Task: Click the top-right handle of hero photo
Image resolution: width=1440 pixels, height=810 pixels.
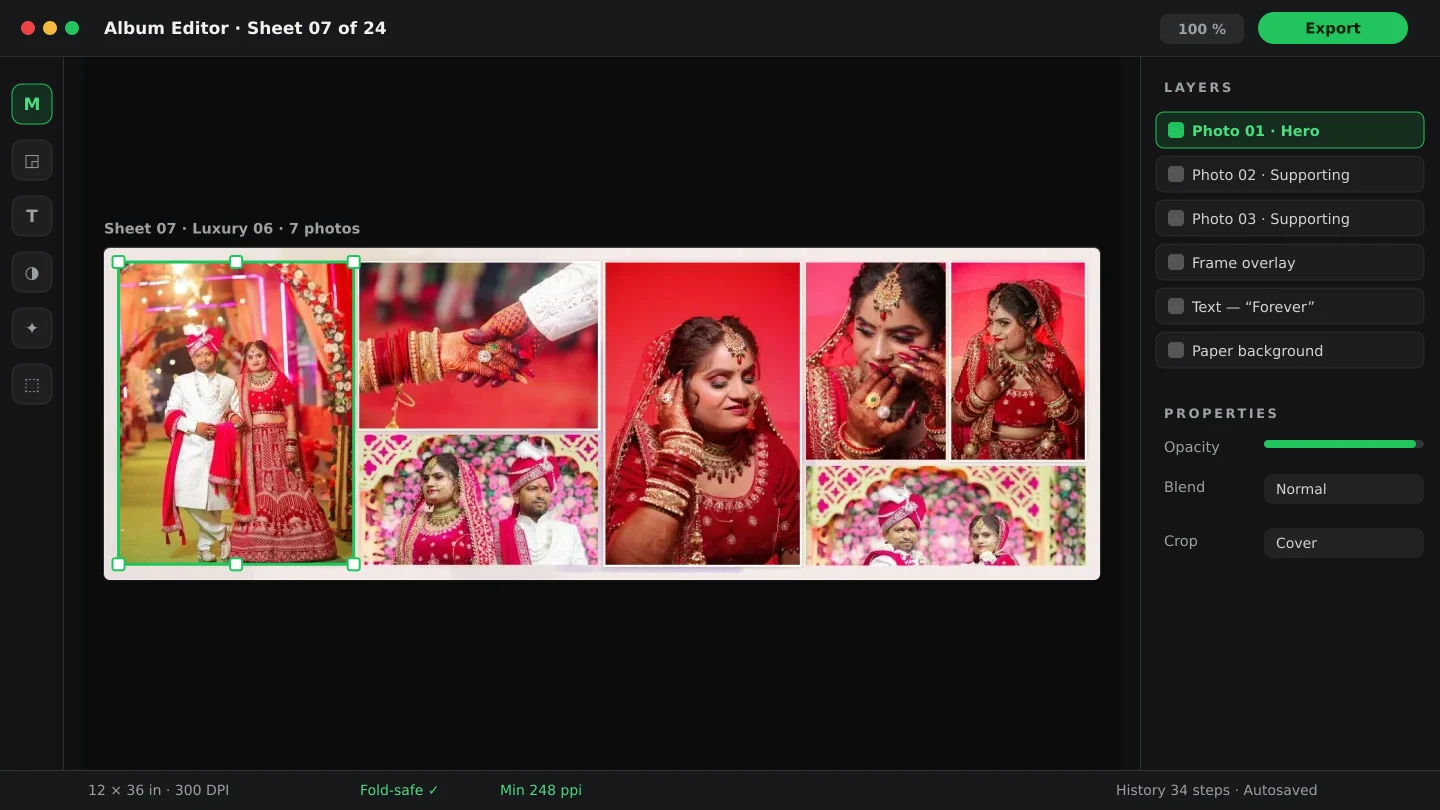Action: pos(353,262)
